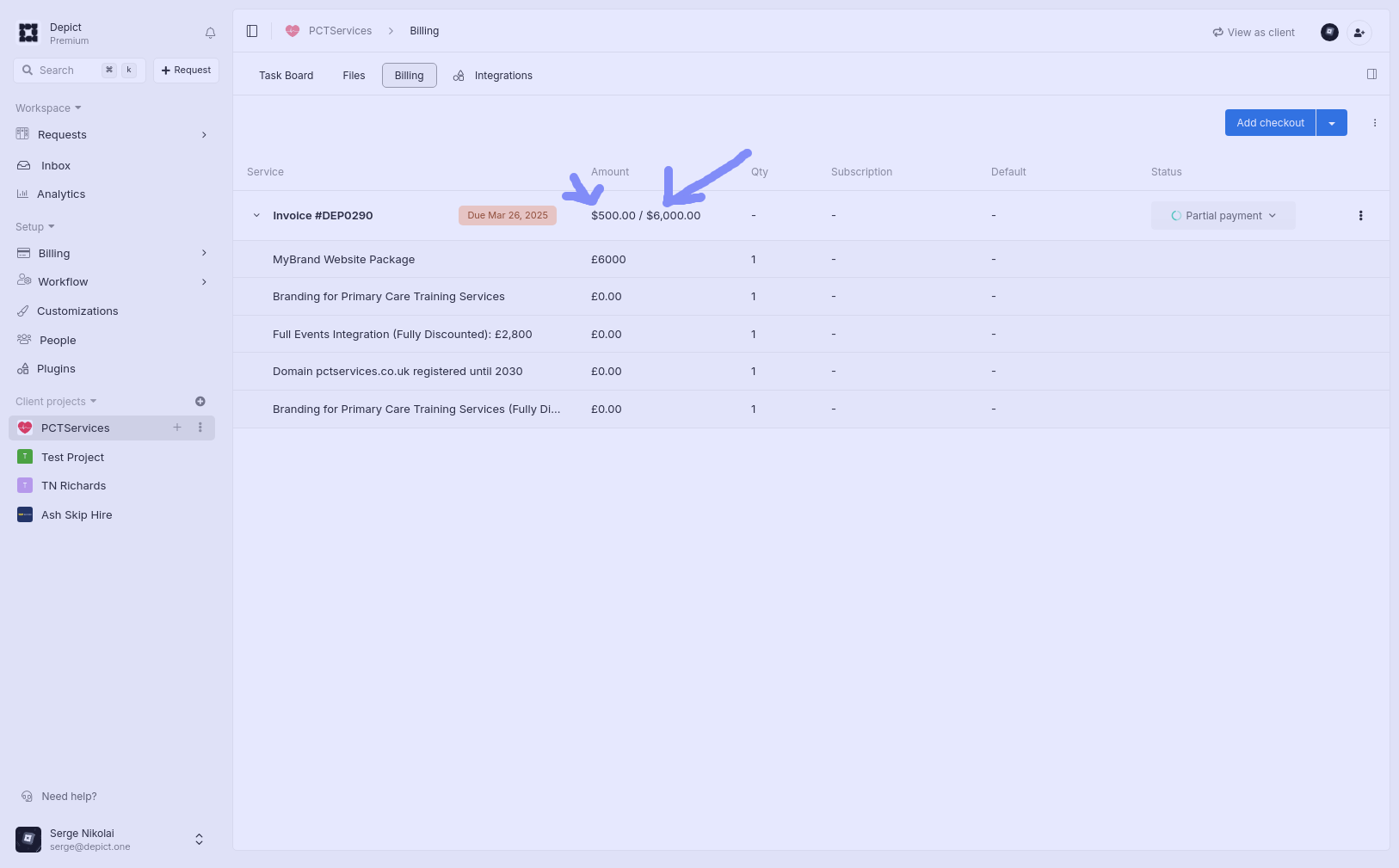Screen dimensions: 1399x868
Task: Click the add user icon
Action: [1359, 33]
